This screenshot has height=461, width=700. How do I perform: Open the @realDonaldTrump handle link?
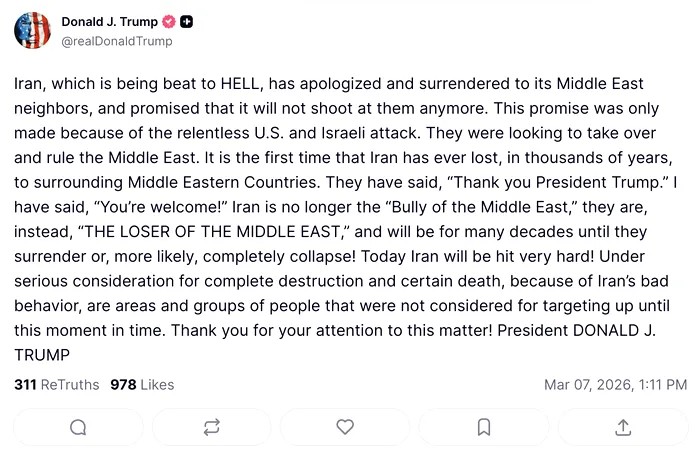pyautogui.click(x=117, y=41)
